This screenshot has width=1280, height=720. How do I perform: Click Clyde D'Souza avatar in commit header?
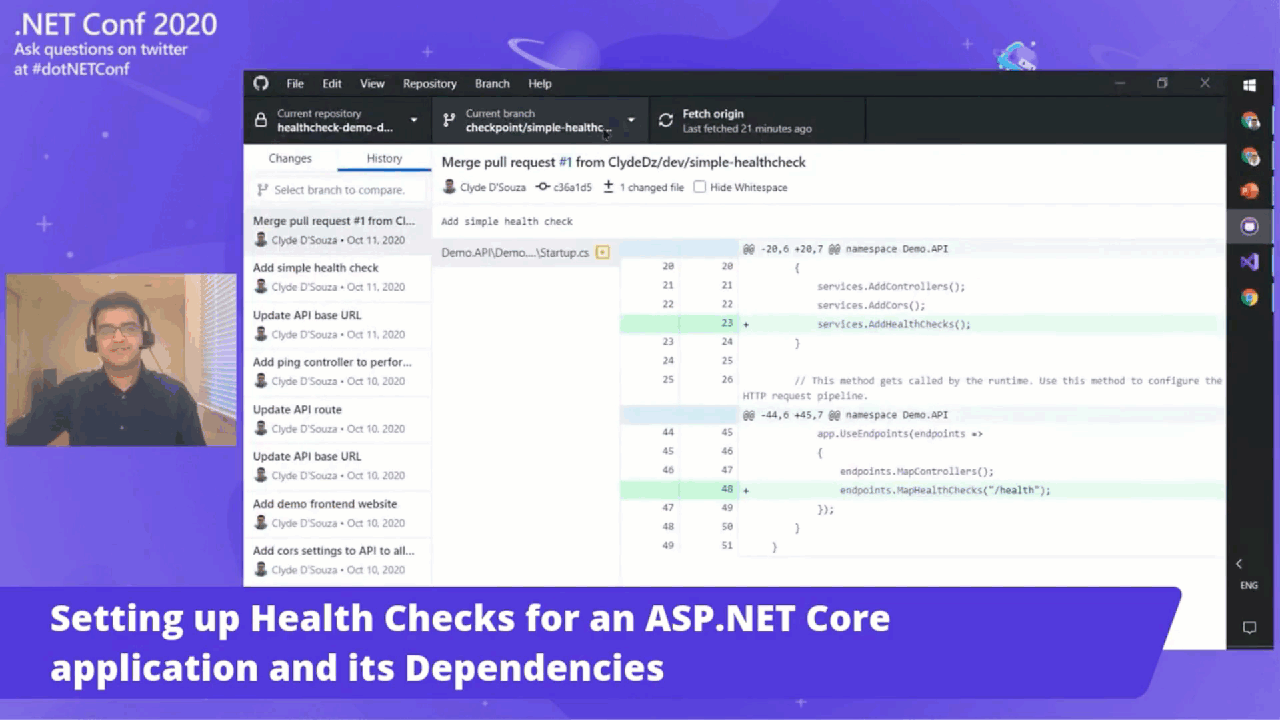click(449, 187)
